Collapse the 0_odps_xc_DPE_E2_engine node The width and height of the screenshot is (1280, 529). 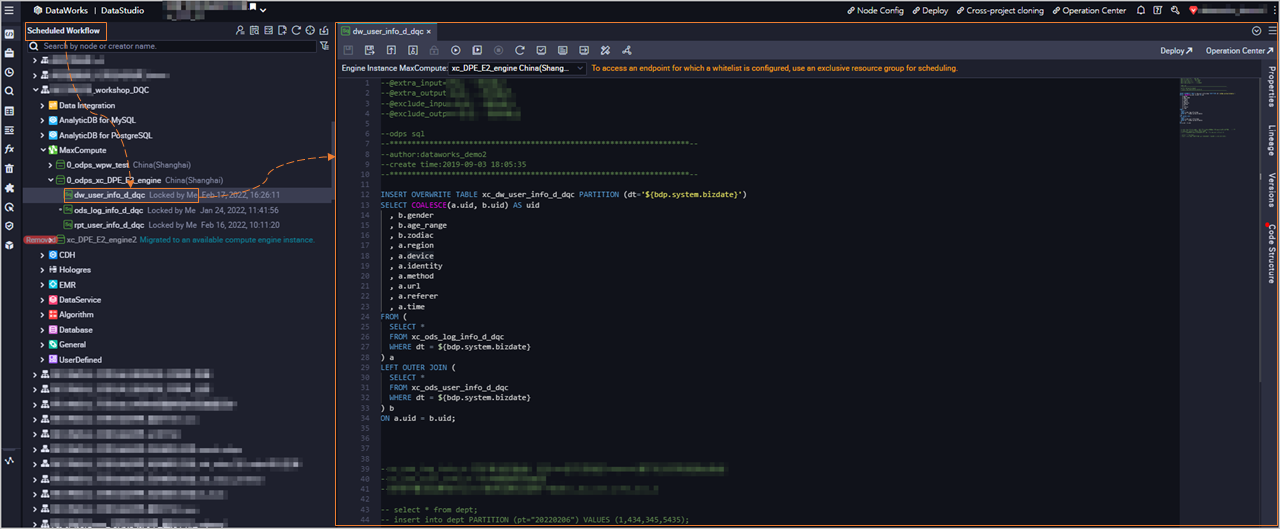point(50,180)
